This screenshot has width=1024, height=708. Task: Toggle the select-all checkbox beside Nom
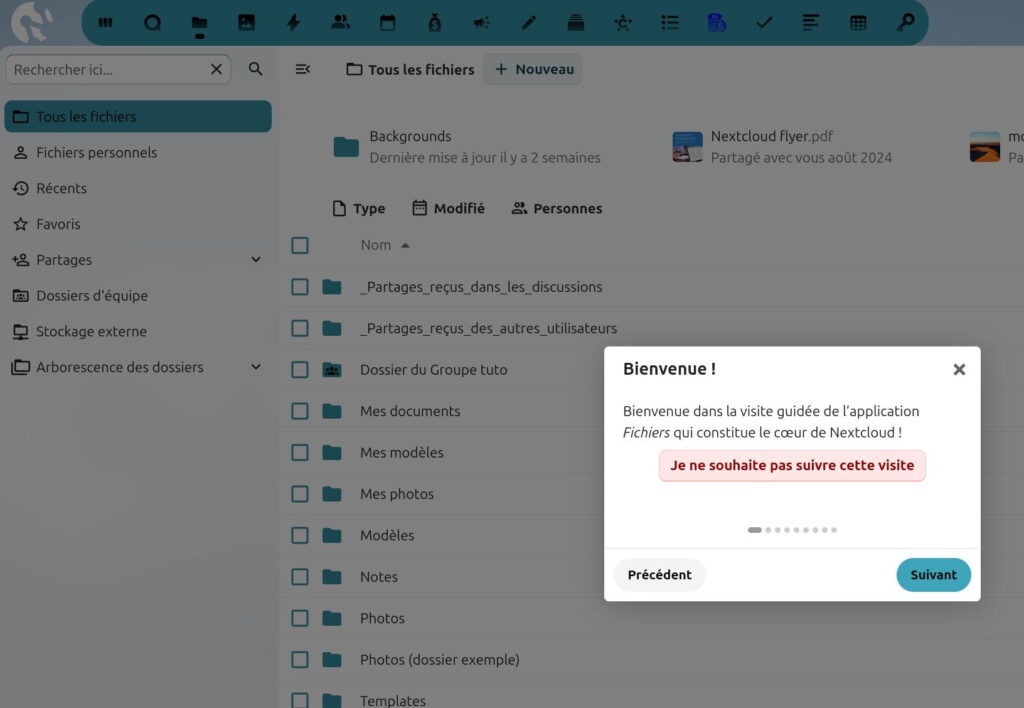click(x=300, y=246)
